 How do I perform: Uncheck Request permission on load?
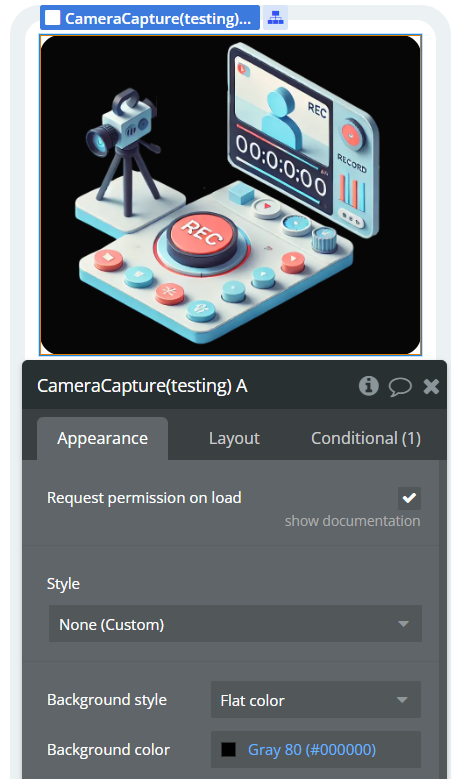[x=409, y=498]
